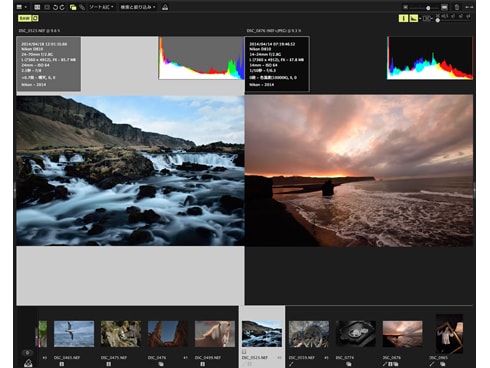Screen dimensions: 490x368
Task: Click edit pencil icon below wagon wheel thumbnail
Action: click(292, 364)
